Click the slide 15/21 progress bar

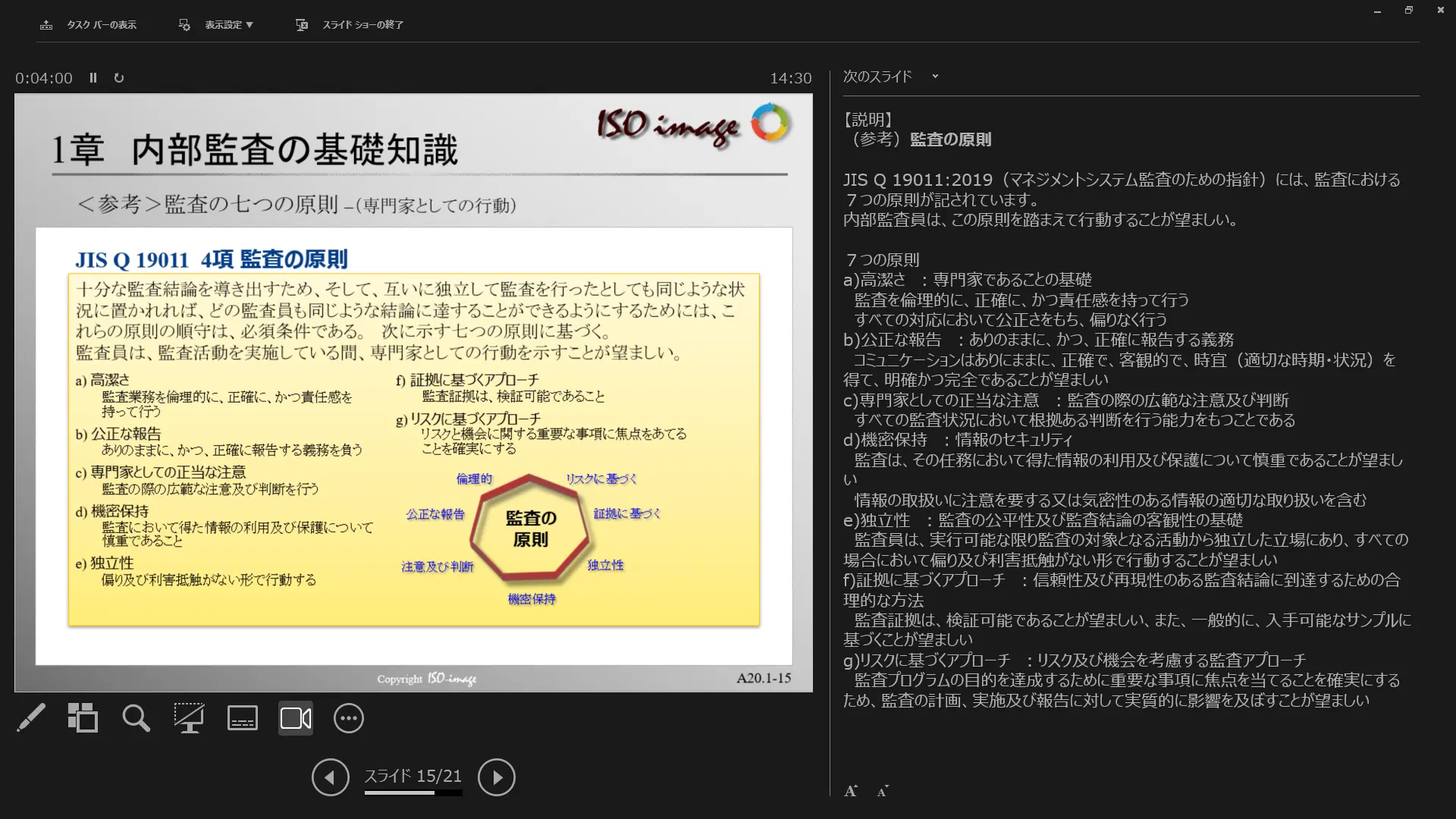[x=413, y=793]
